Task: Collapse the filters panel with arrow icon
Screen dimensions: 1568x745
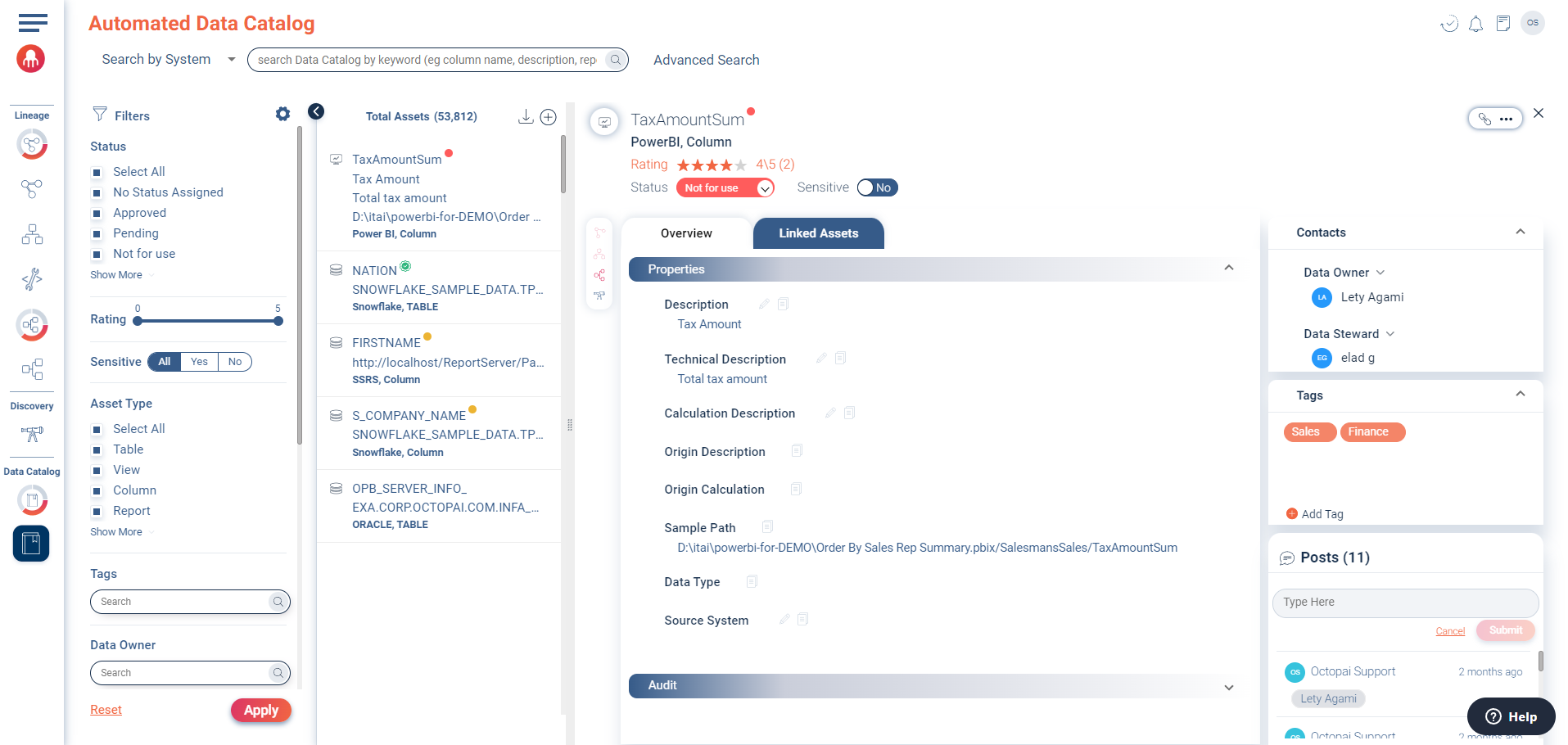Action: pos(316,112)
